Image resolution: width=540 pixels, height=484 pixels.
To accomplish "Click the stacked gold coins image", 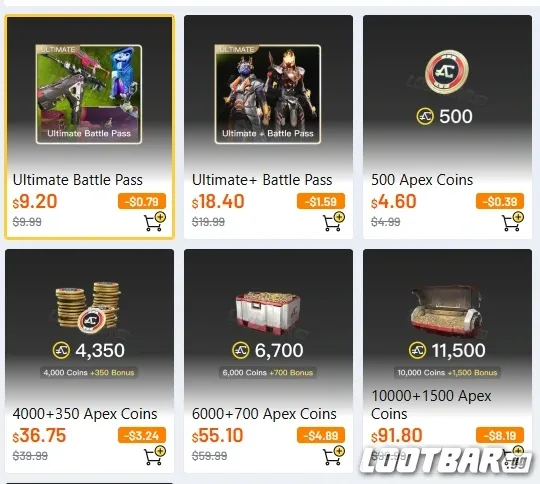I will (89, 307).
